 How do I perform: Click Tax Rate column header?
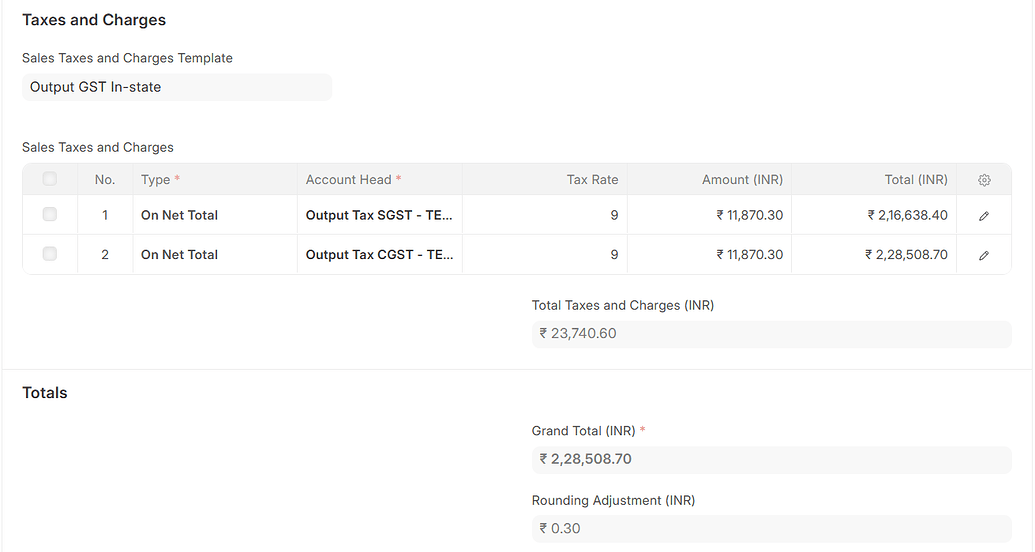point(545,180)
